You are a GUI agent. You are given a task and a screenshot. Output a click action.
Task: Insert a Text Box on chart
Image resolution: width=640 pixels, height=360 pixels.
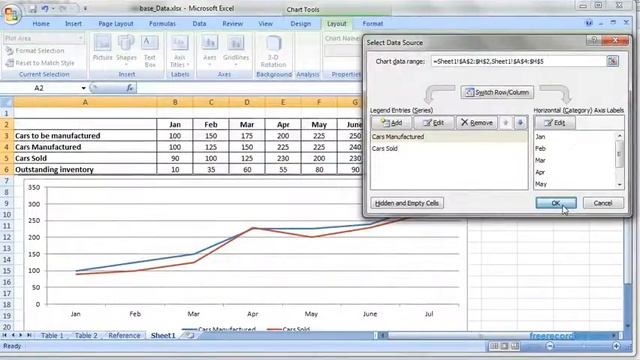150,51
